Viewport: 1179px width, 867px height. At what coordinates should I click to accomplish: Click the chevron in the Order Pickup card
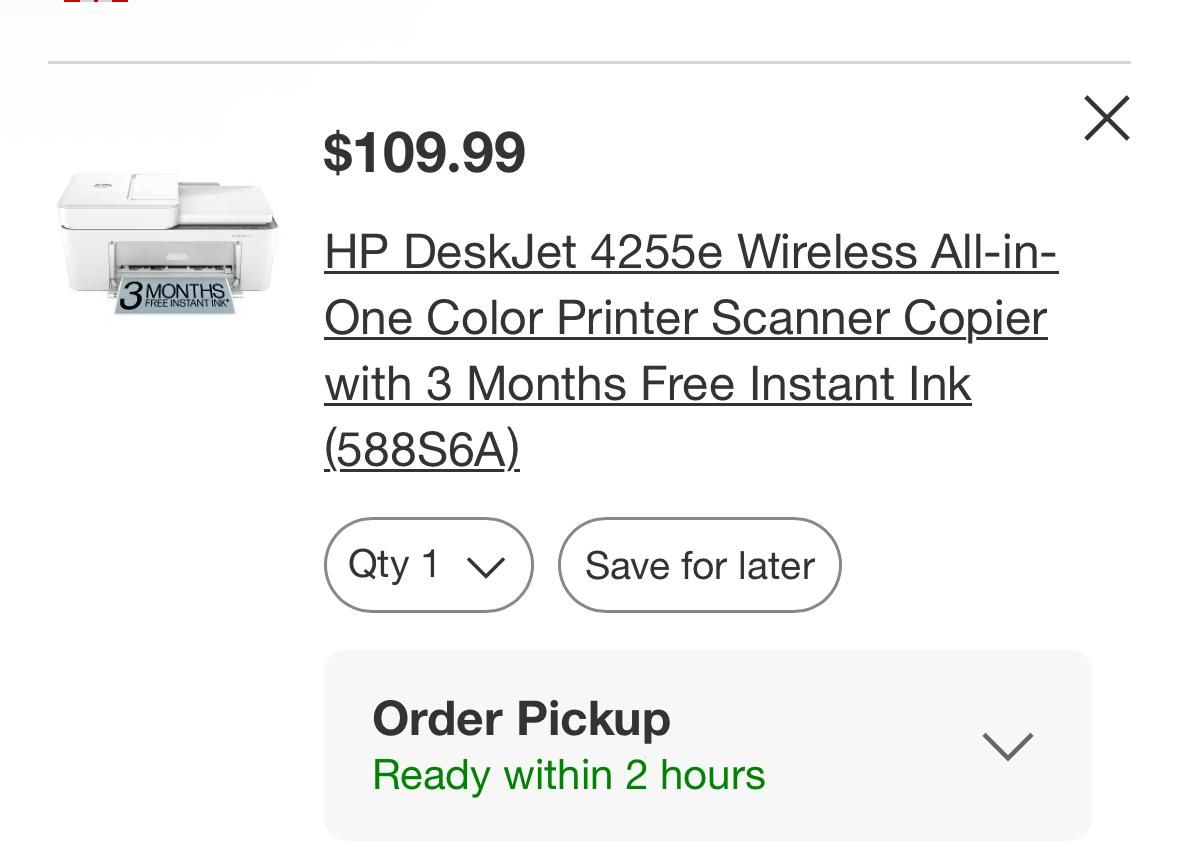pos(1007,746)
